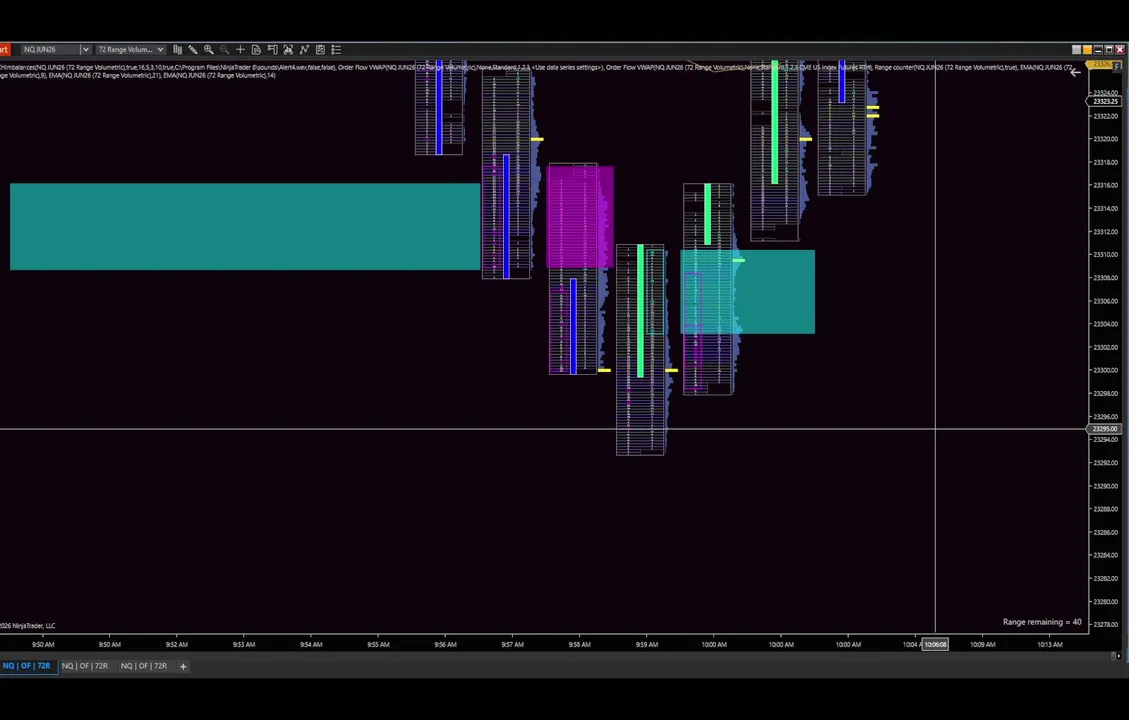Select the large teal rectangle zone ending before 9:57

coord(245,227)
